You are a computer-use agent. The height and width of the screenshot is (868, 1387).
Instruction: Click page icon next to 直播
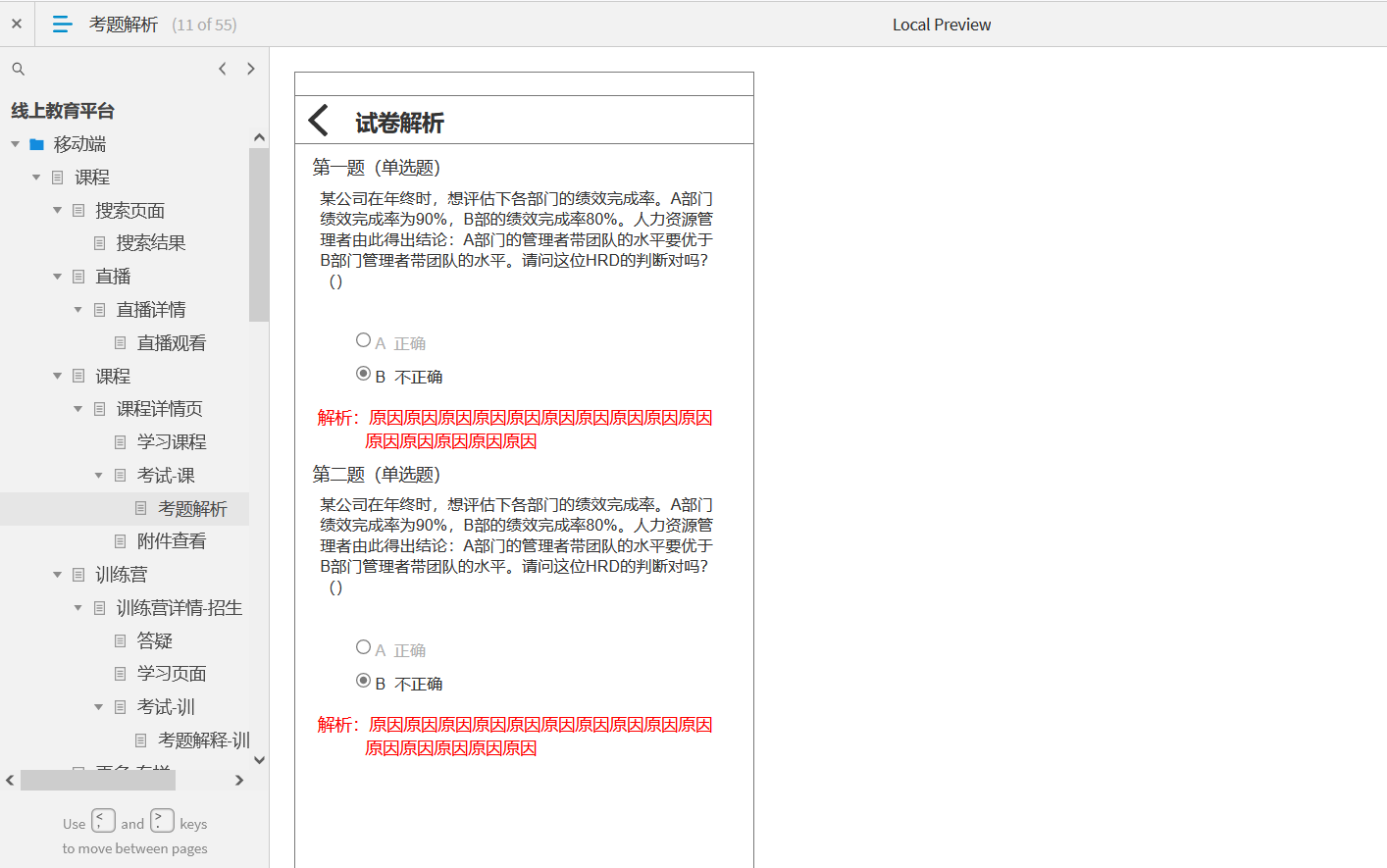click(x=78, y=277)
